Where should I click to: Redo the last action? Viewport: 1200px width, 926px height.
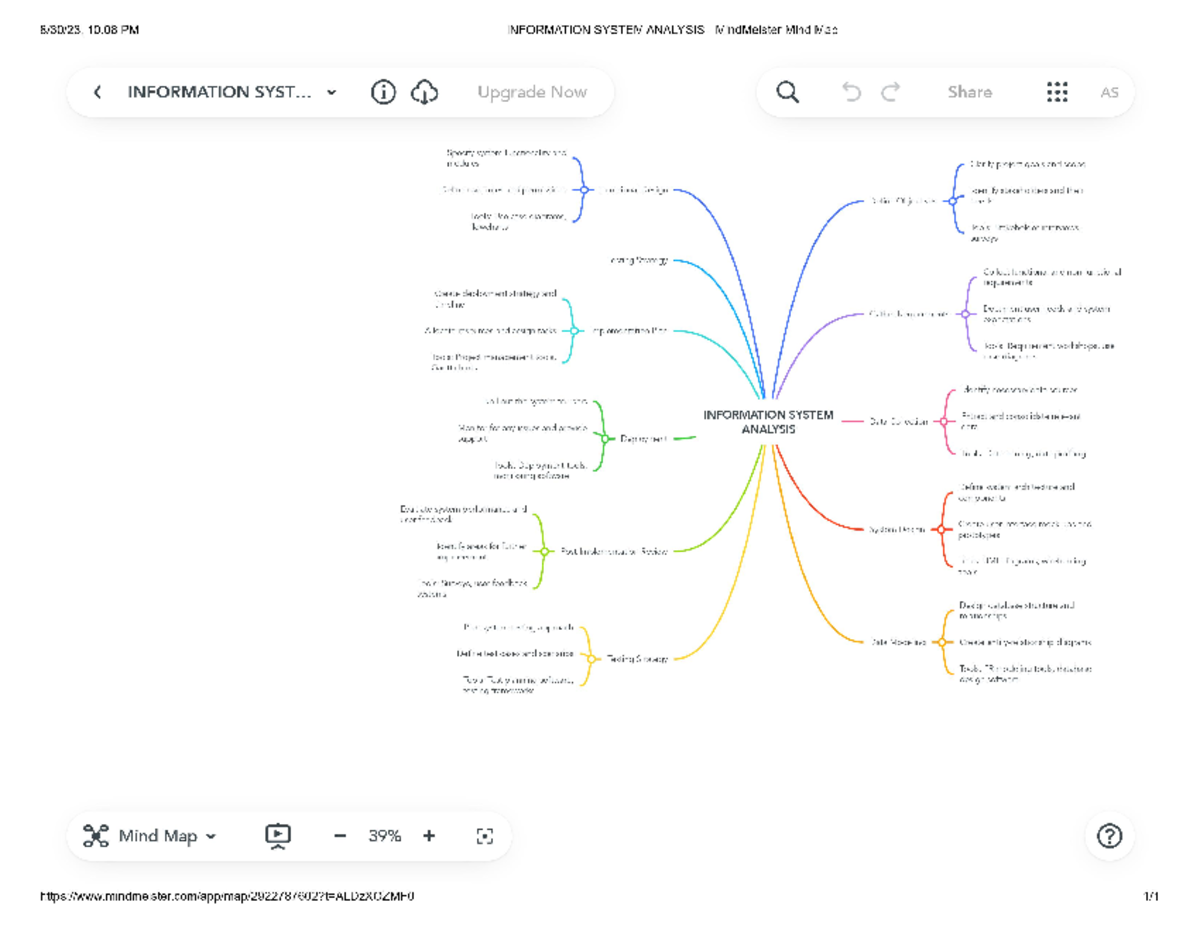890,92
